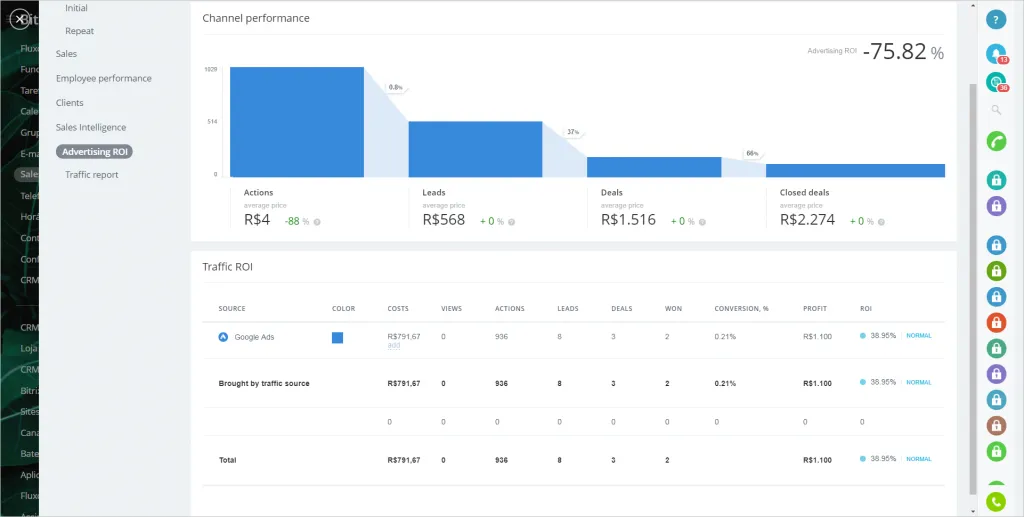Go to Employee performance section
This screenshot has width=1024, height=517.
point(103,78)
